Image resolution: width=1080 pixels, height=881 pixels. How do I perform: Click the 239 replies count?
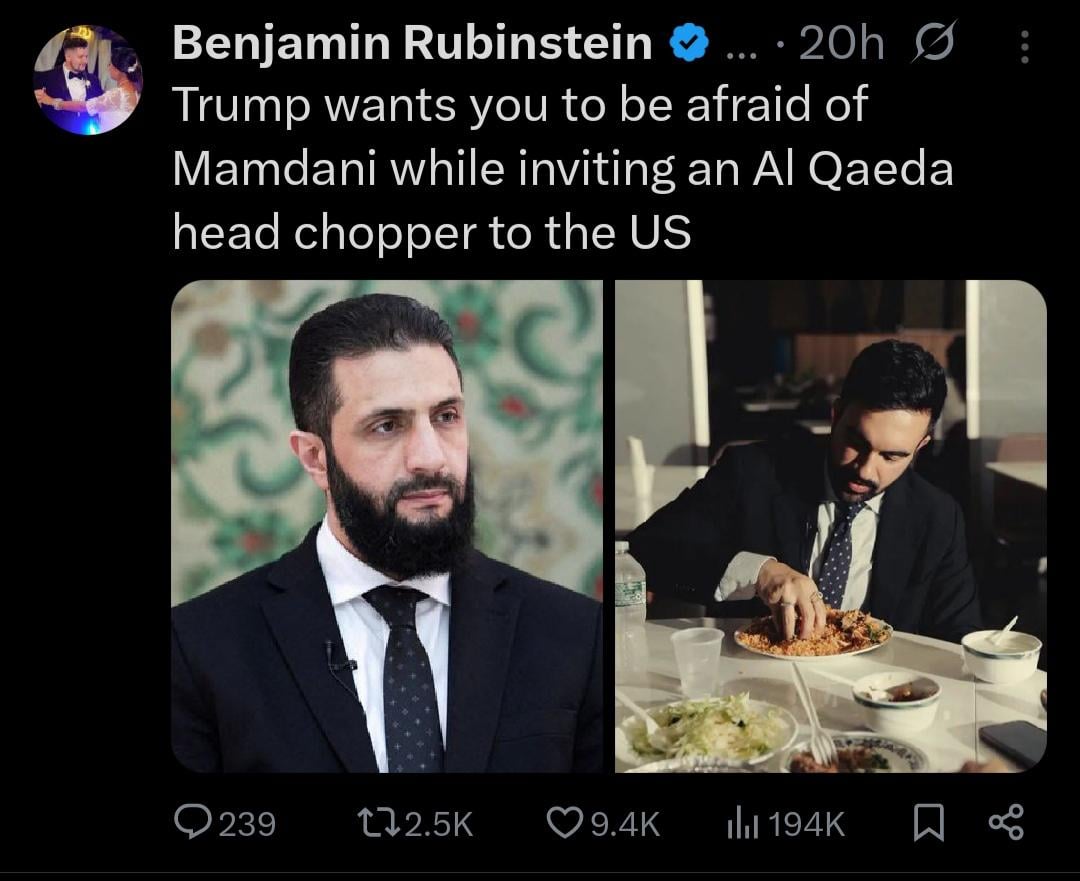(246, 824)
